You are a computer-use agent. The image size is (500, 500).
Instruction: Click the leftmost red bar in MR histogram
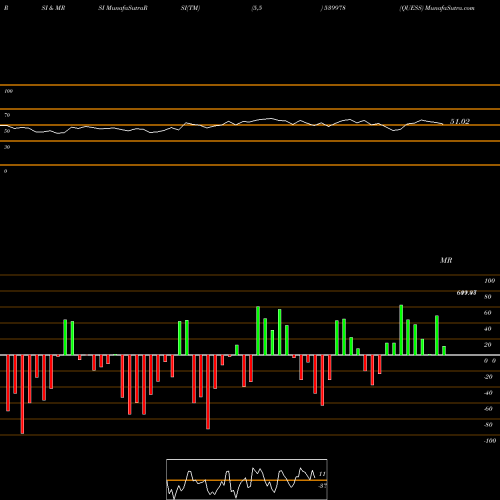tap(8, 383)
